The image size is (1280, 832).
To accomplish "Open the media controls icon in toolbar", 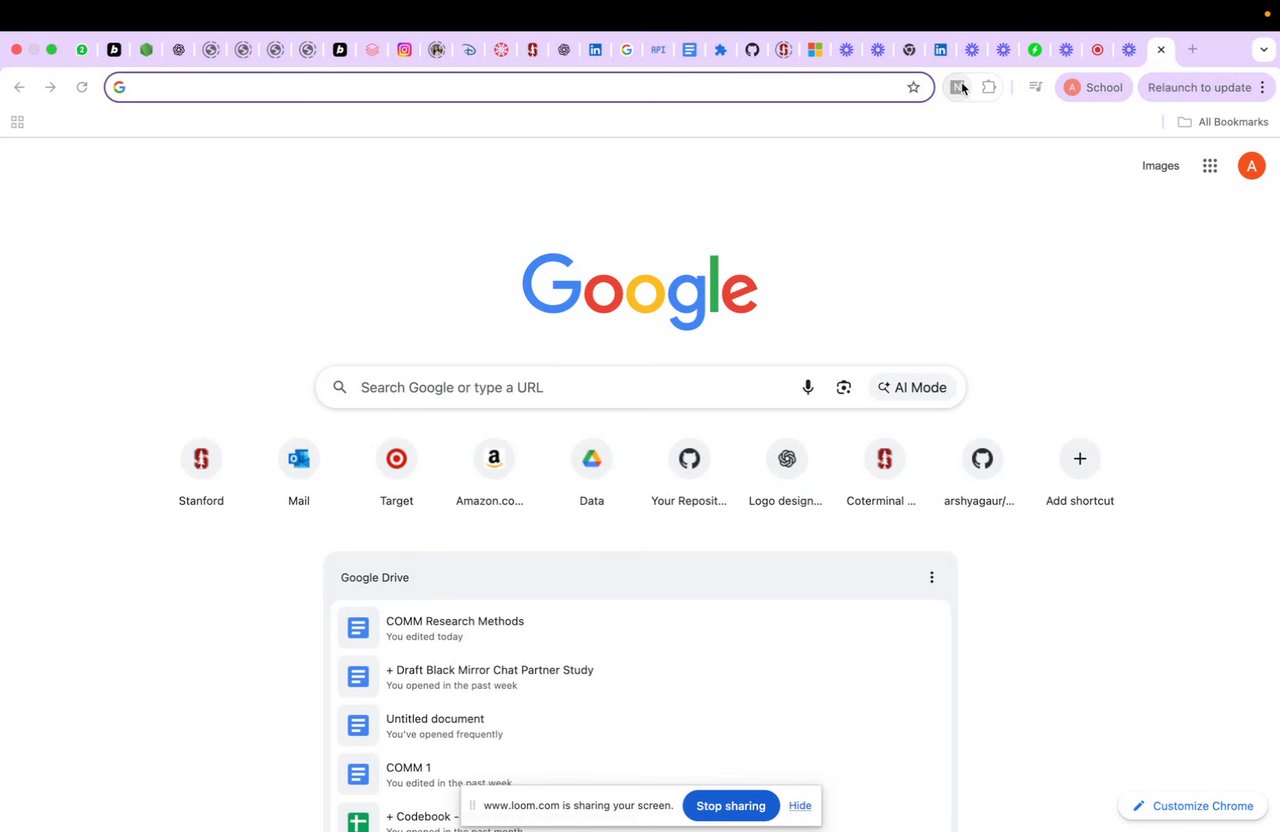I will click(x=1035, y=87).
